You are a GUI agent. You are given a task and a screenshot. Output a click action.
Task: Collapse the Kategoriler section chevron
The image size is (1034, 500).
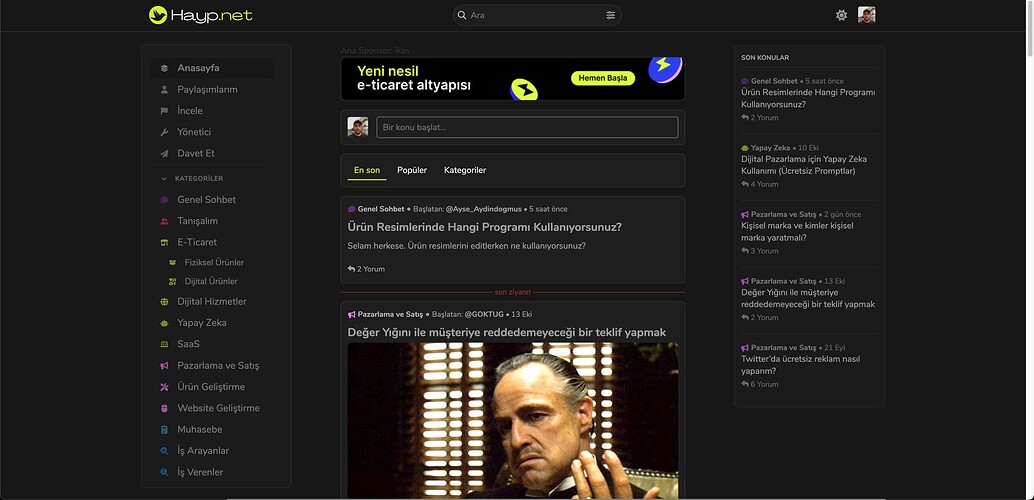click(x=164, y=179)
